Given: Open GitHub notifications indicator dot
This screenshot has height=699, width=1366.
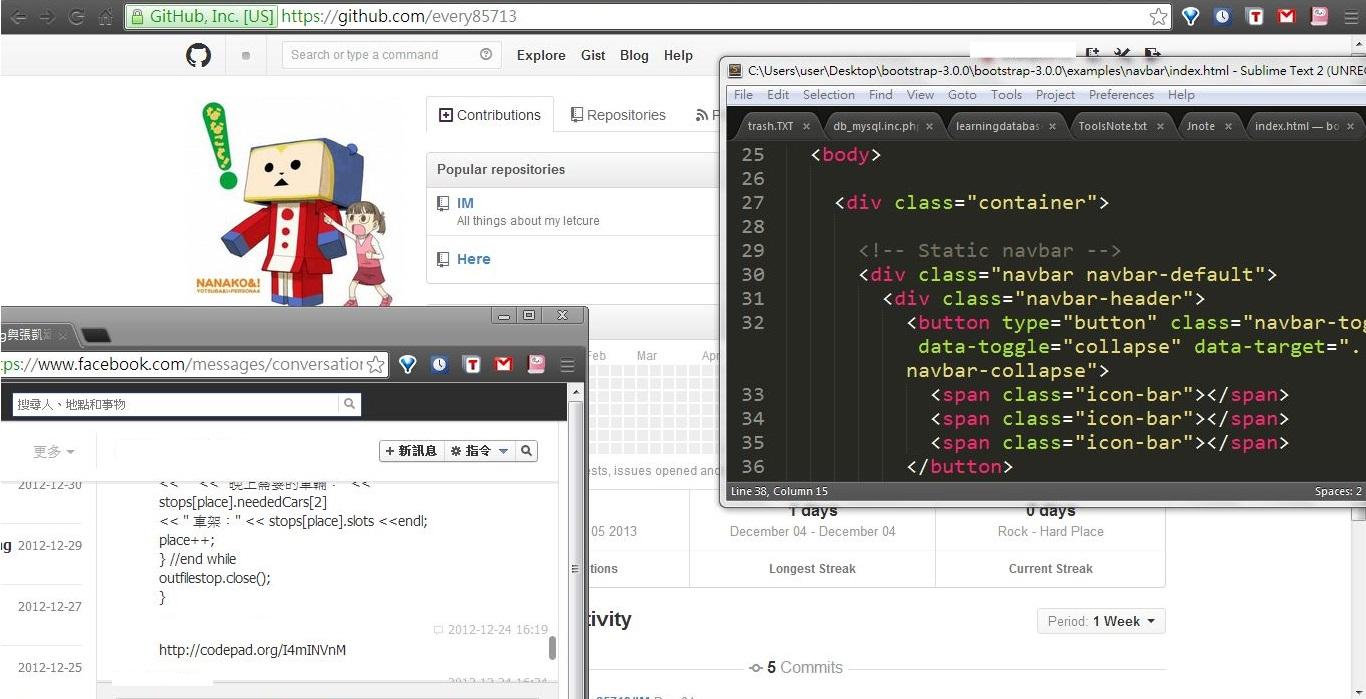Looking at the screenshot, I should (246, 56).
